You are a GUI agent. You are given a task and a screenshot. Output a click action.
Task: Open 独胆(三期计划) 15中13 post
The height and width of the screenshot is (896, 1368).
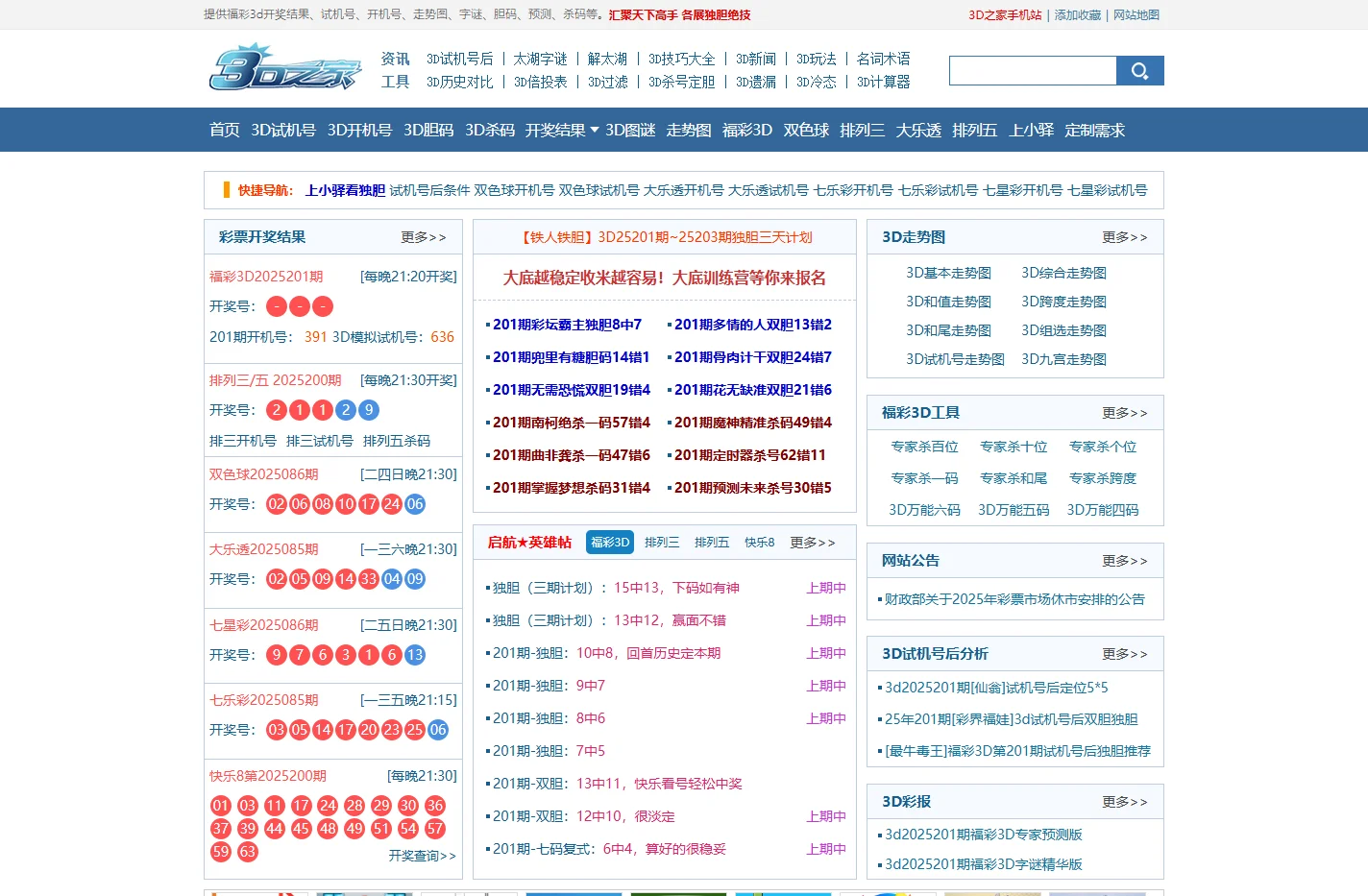(616, 588)
